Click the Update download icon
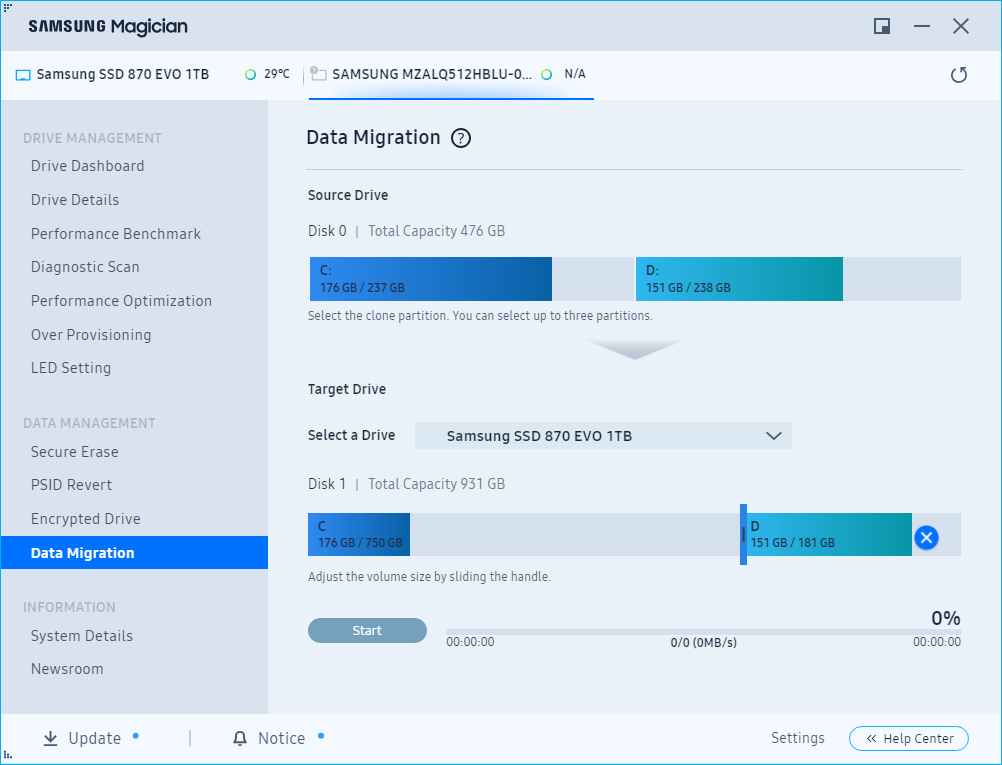The width and height of the screenshot is (1002, 765). (50, 738)
